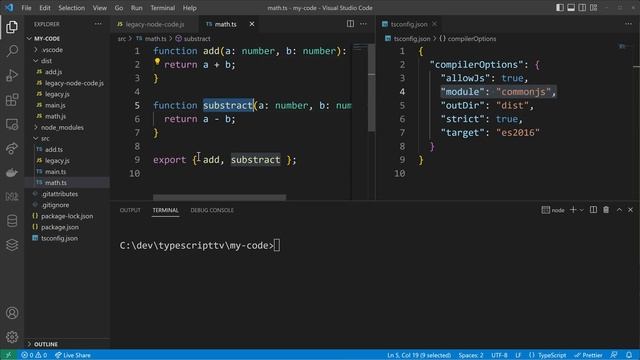Screen dimensions: 640x360
Task: Open the layers stack view in activity bar
Action: (x=12, y=245)
